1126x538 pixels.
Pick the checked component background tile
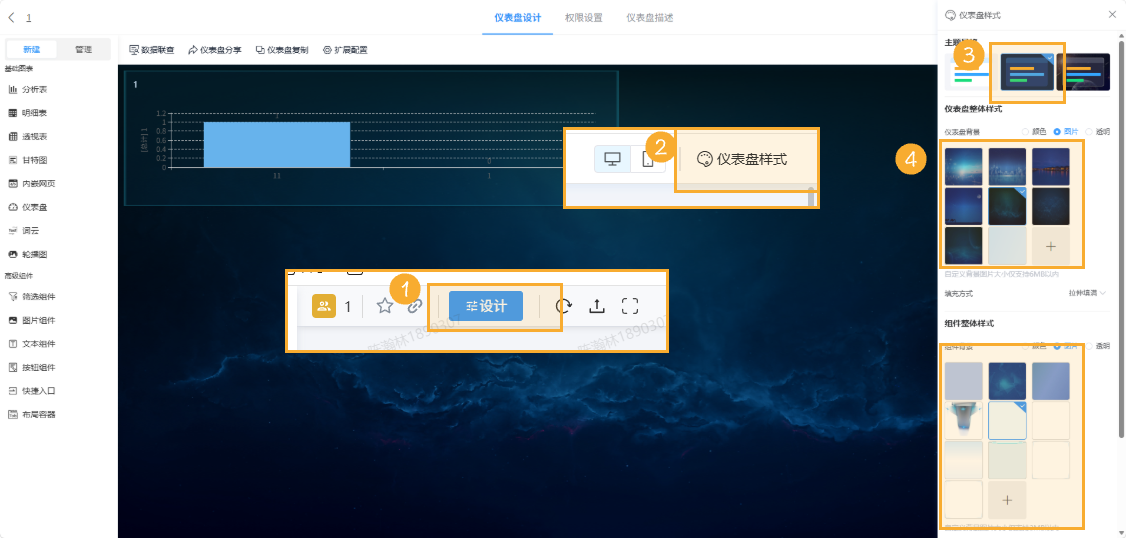pos(1008,420)
